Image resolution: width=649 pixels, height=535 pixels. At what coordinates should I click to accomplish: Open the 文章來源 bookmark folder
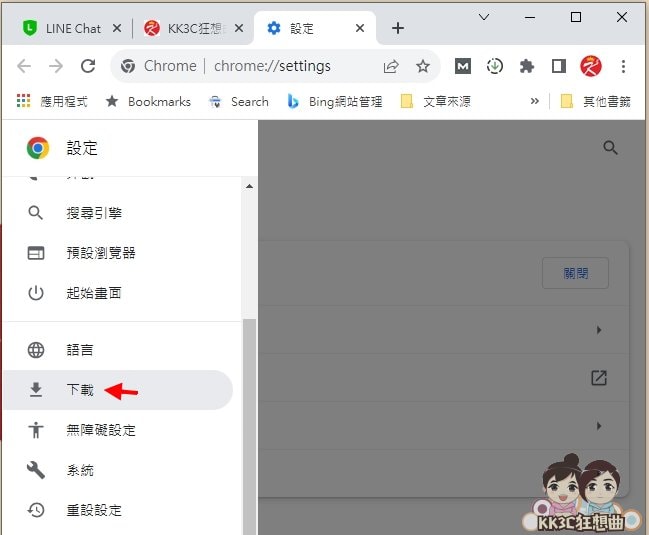pos(435,101)
